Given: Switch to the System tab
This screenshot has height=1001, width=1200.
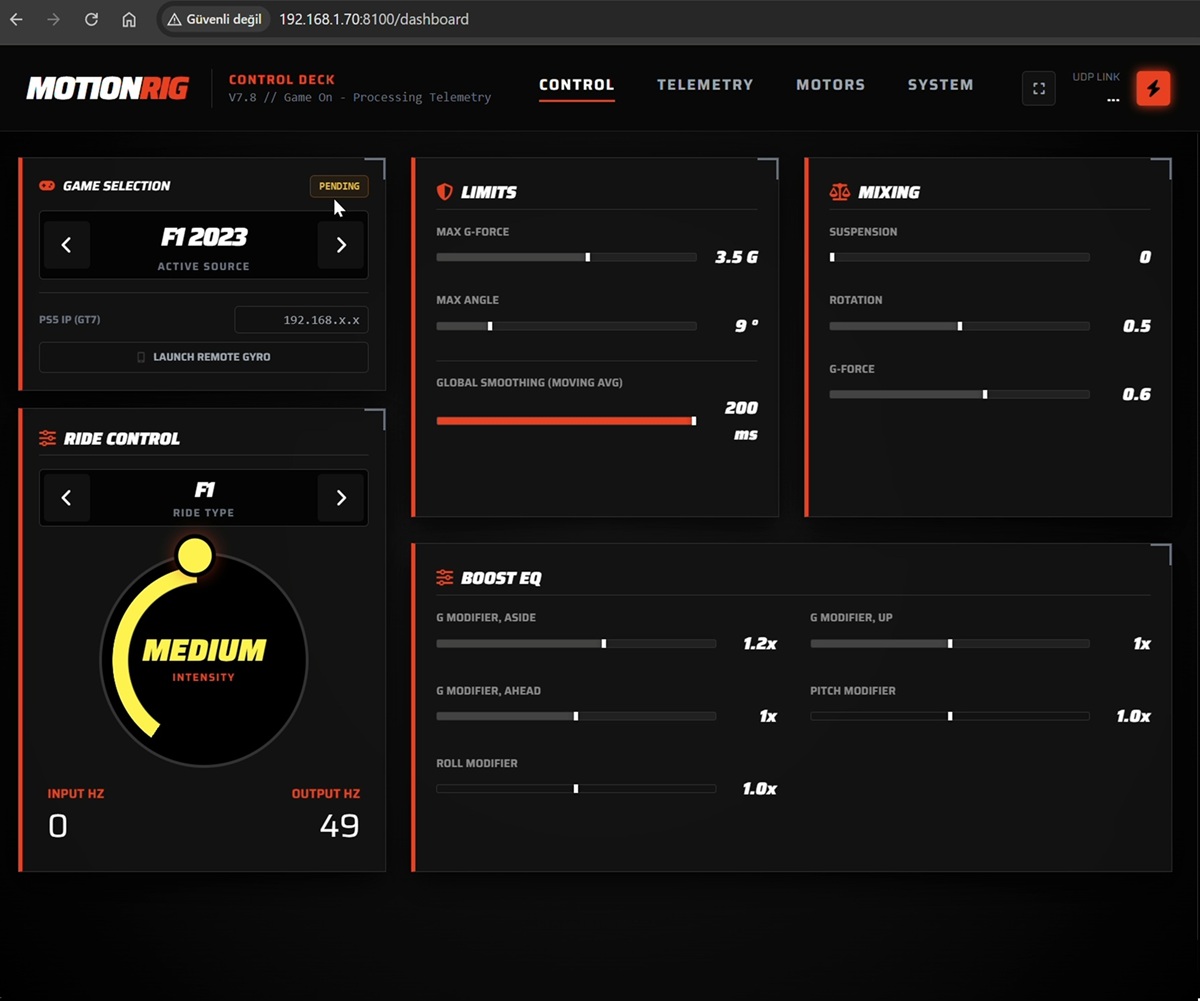Looking at the screenshot, I should coord(940,85).
